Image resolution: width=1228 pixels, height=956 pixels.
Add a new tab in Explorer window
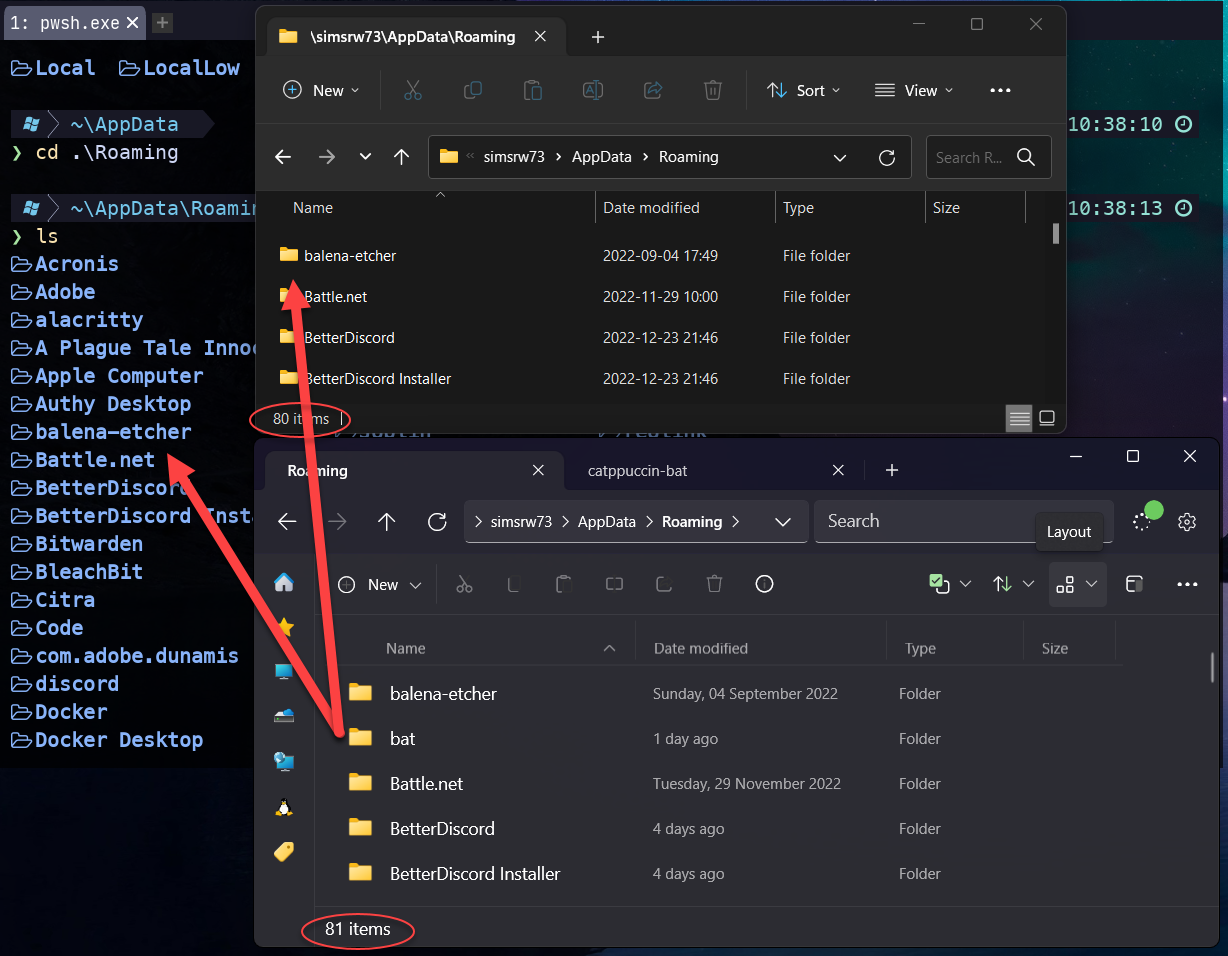tap(597, 37)
